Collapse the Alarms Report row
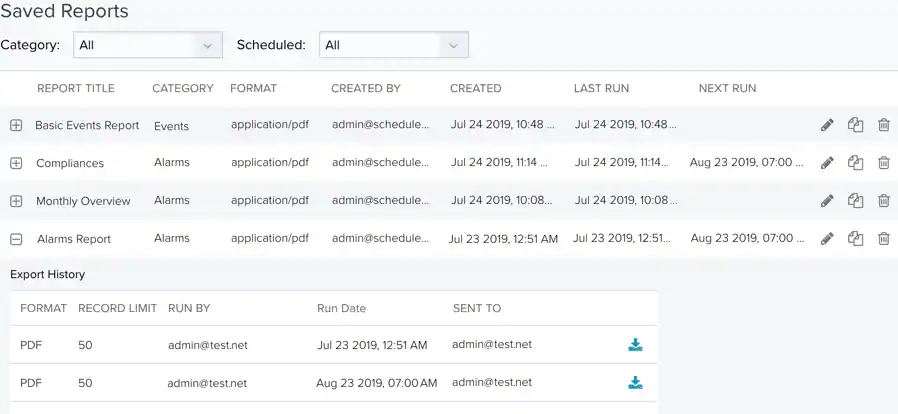The height and width of the screenshot is (414, 898). pyautogui.click(x=16, y=239)
